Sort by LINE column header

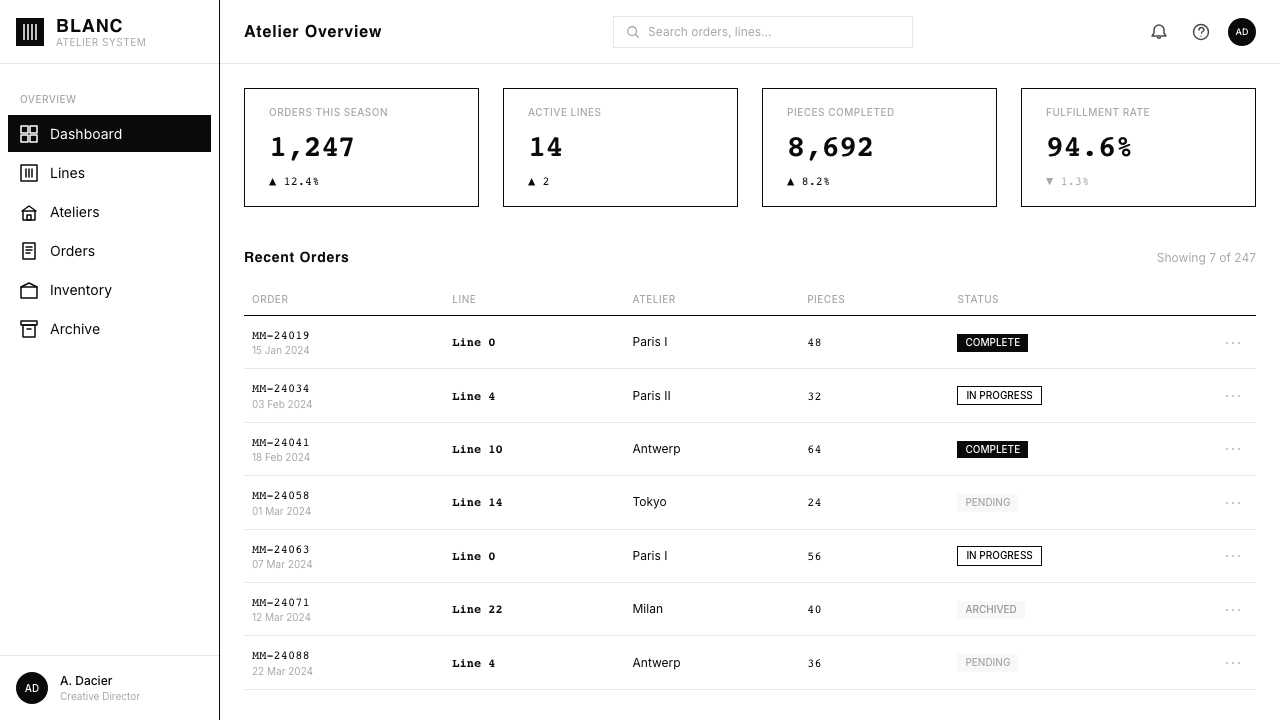click(x=464, y=299)
